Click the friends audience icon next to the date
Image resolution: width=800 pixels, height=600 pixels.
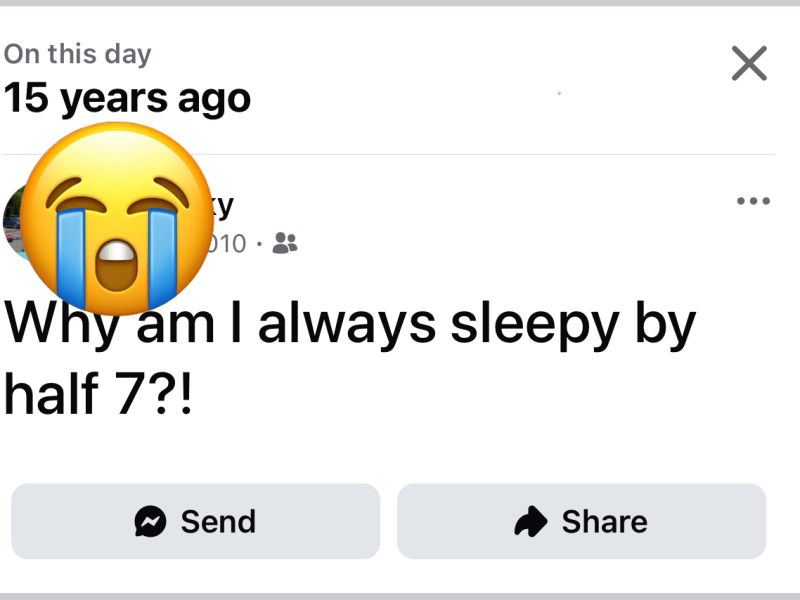284,243
